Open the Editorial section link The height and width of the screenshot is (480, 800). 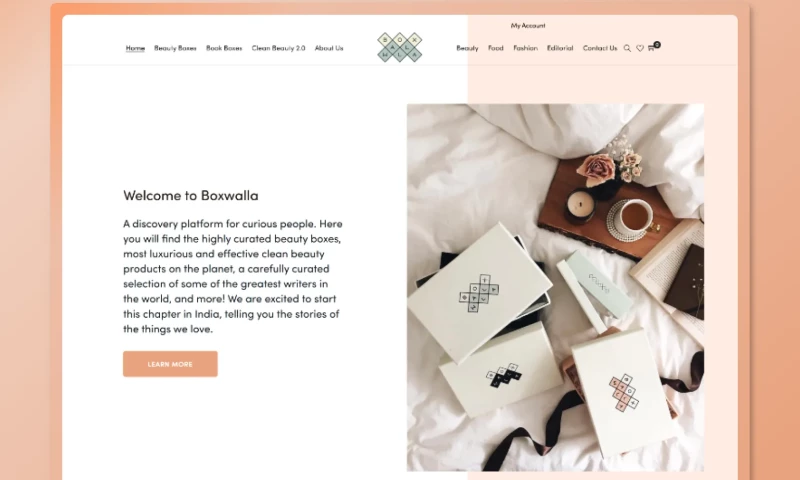(x=560, y=48)
